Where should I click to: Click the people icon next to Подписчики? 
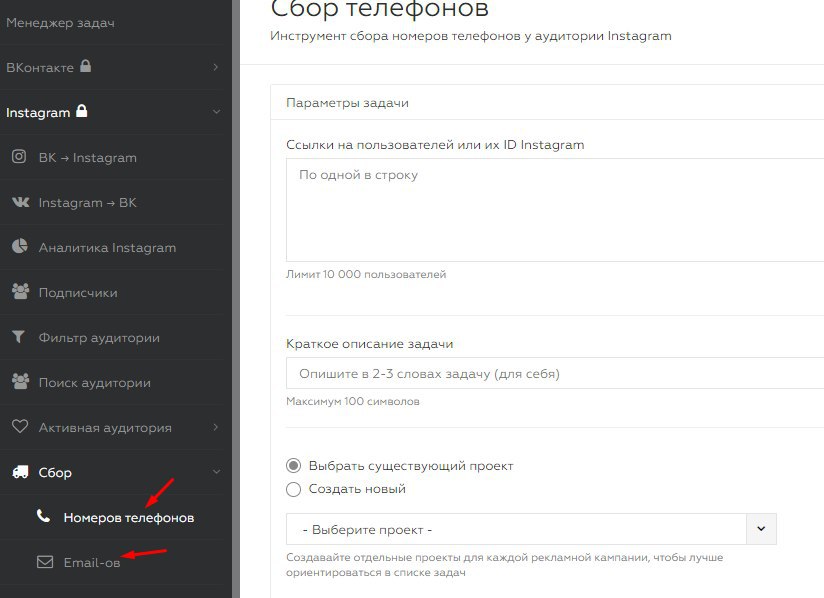[x=20, y=292]
